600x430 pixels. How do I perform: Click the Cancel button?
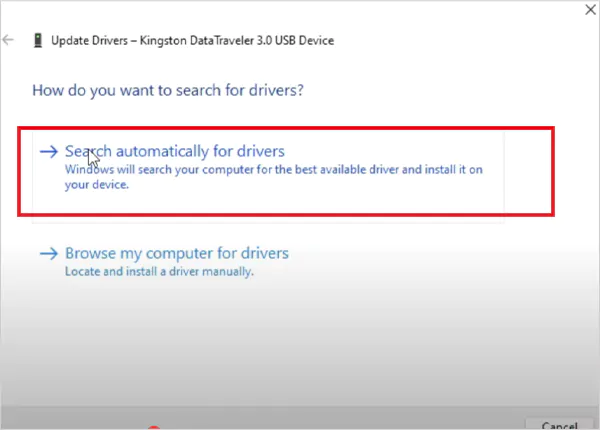[x=559, y=424]
